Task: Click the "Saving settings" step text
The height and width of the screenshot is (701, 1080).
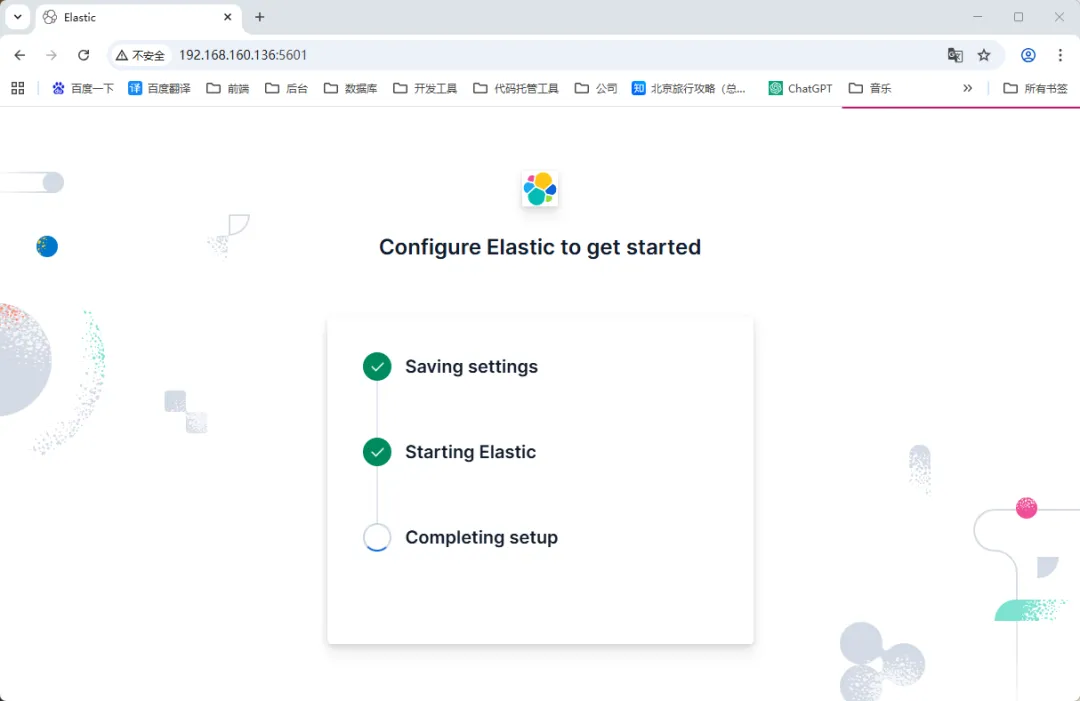Action: coord(471,366)
